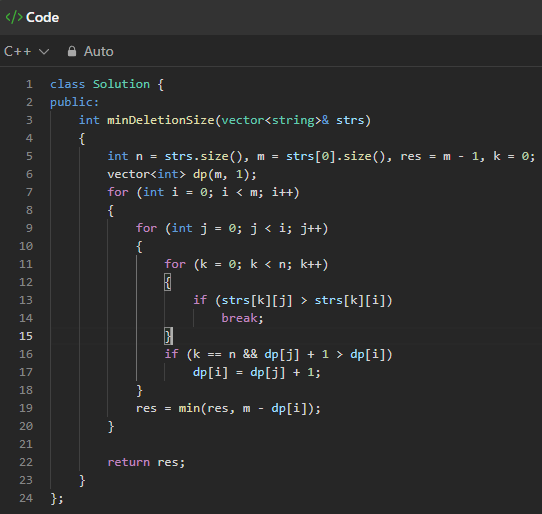Click line number 24 in gutter
The image size is (542, 514).
(x=26, y=498)
